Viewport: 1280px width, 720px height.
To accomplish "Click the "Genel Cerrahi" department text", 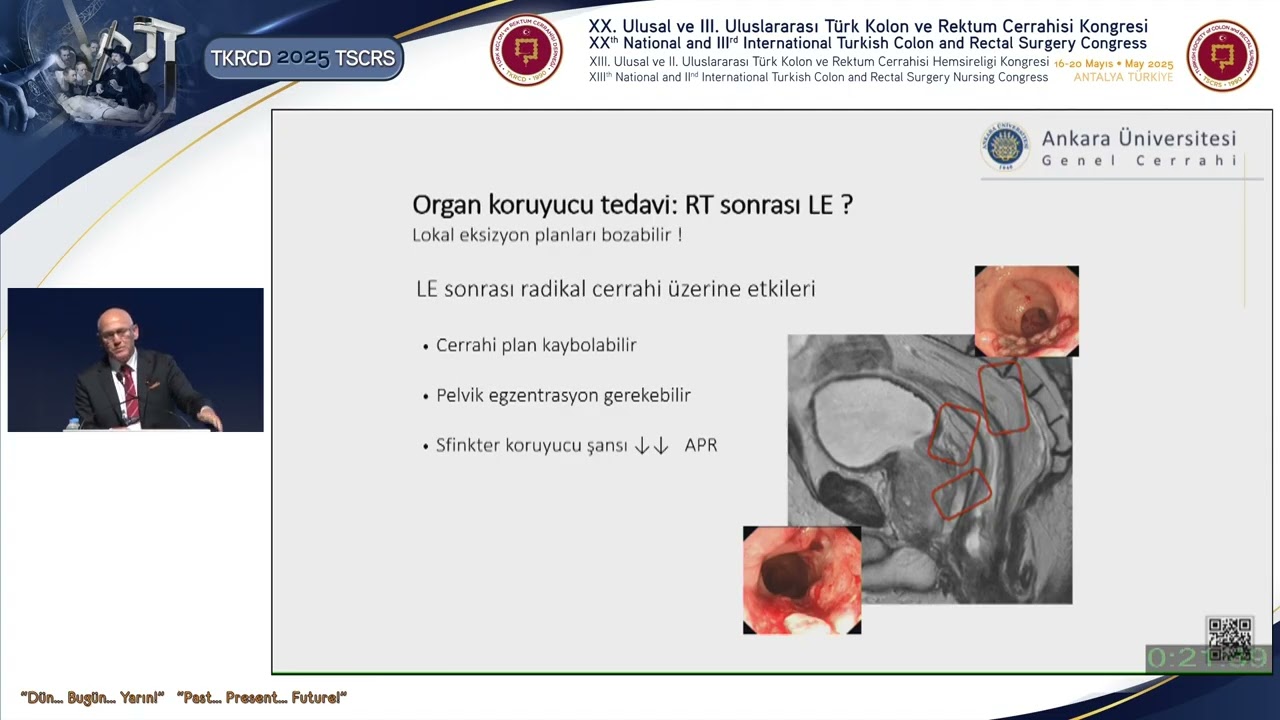I will (x=1139, y=161).
